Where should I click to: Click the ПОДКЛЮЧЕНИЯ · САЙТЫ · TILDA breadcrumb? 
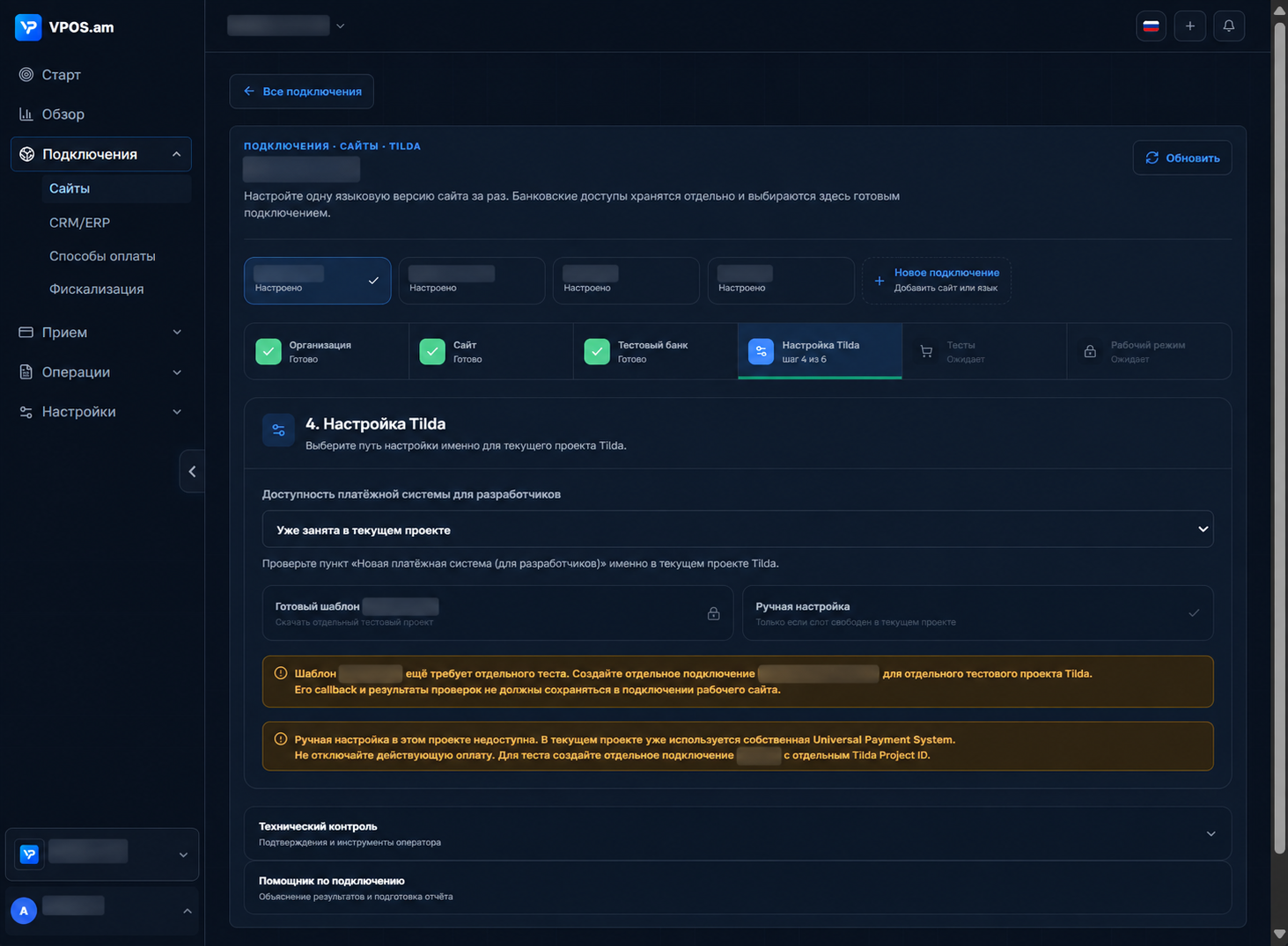click(x=332, y=146)
